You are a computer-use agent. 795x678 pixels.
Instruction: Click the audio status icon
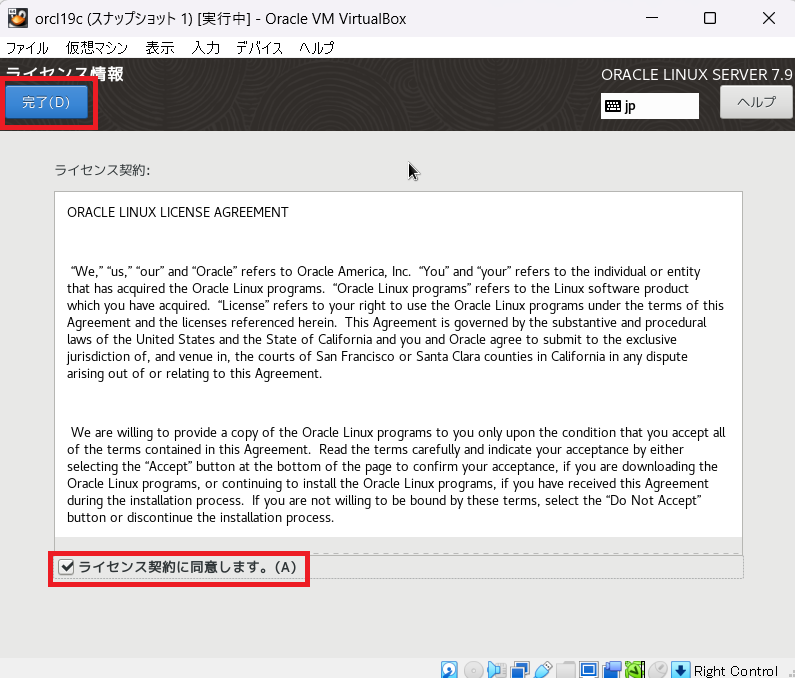(x=497, y=669)
